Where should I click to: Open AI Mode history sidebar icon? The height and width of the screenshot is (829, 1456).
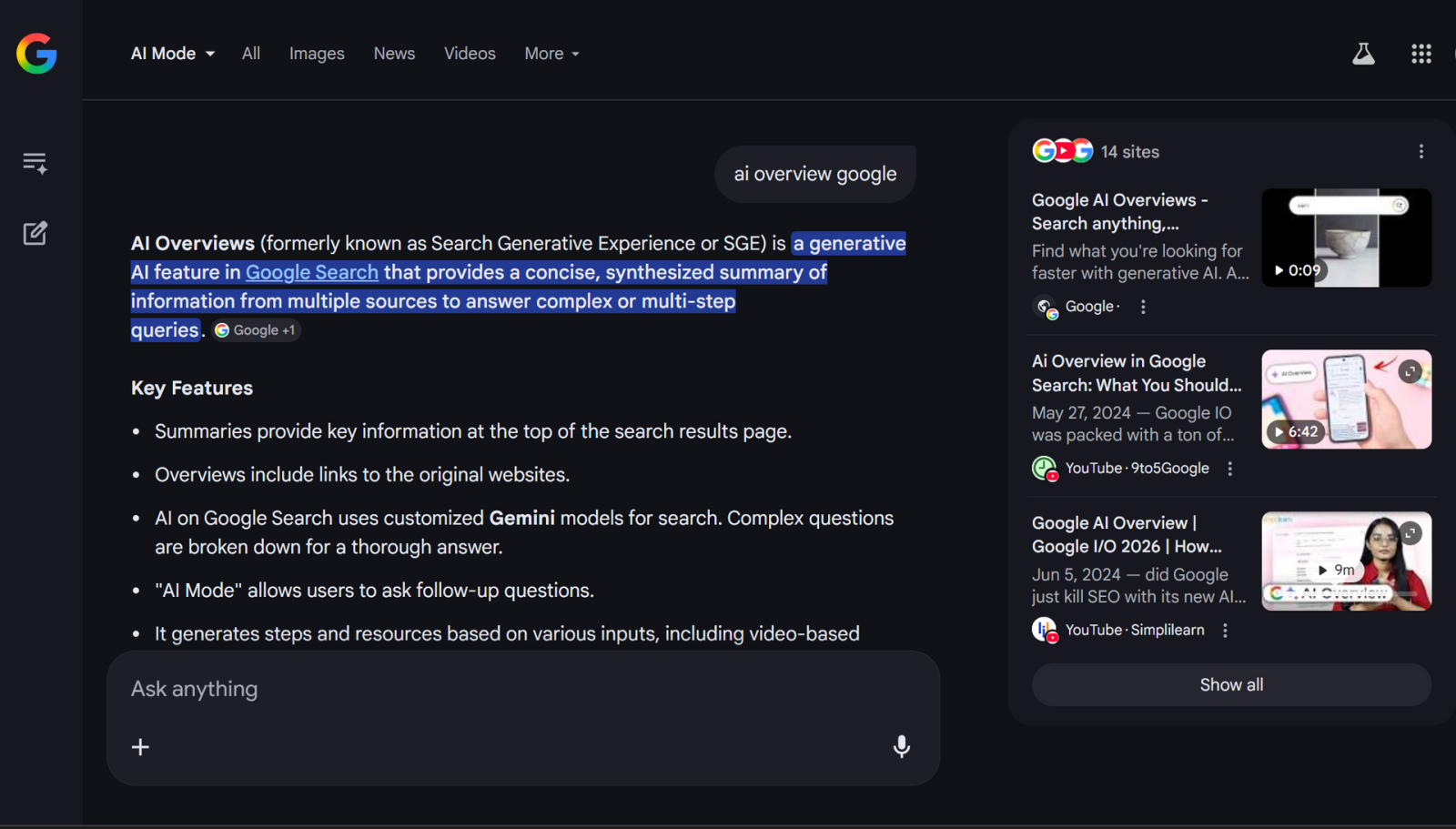tap(35, 163)
